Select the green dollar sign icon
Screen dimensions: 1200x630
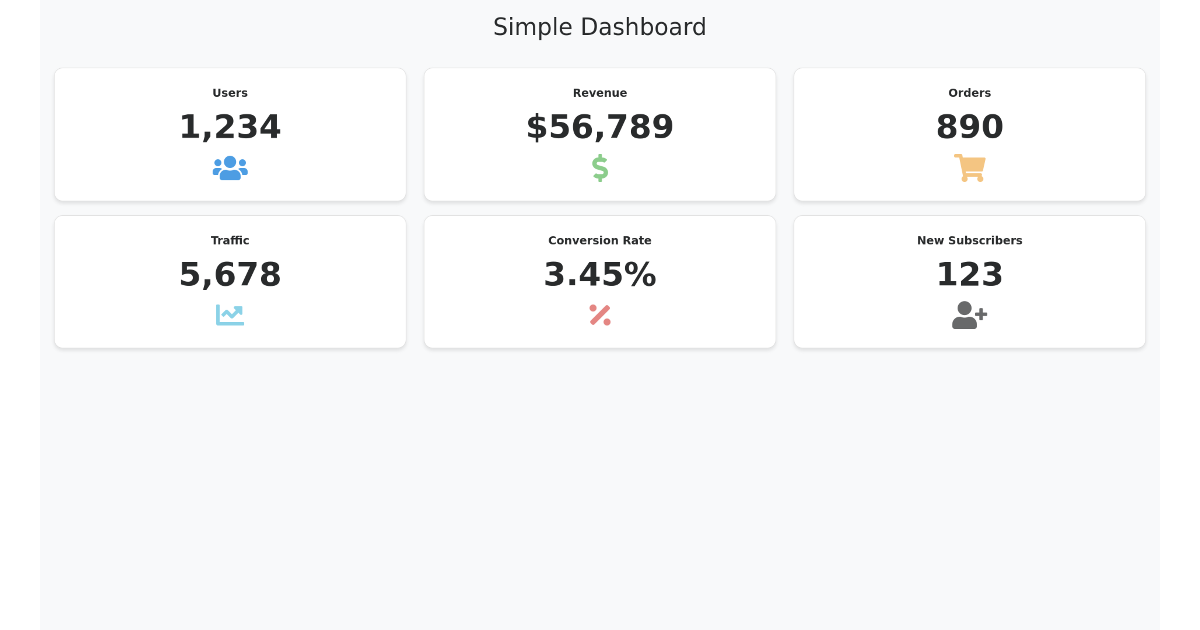(600, 168)
